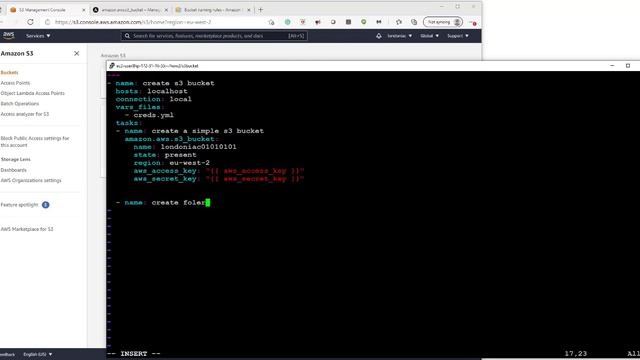The image size is (640, 360).
Task: Switch to the Bucket naming rules tab
Action: tap(212, 10)
